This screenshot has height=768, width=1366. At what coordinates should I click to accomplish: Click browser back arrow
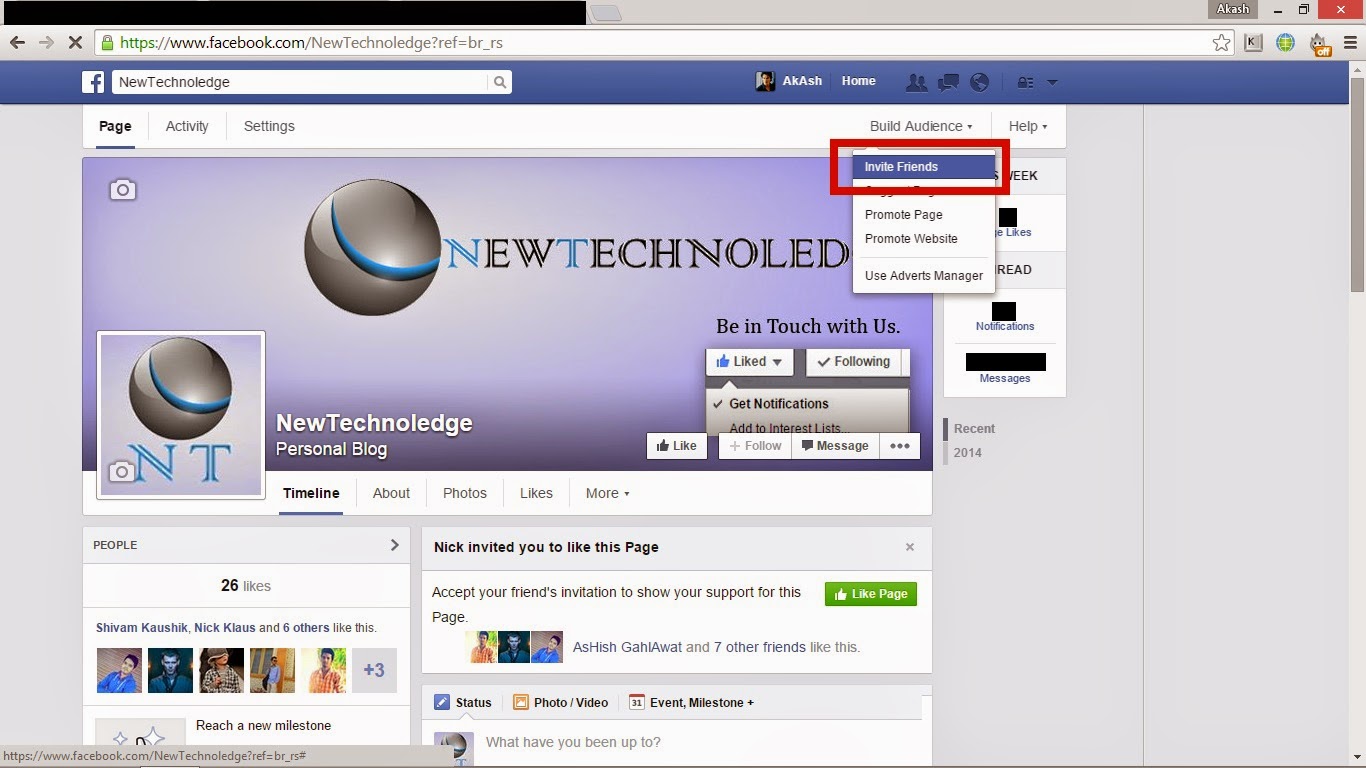click(x=17, y=43)
